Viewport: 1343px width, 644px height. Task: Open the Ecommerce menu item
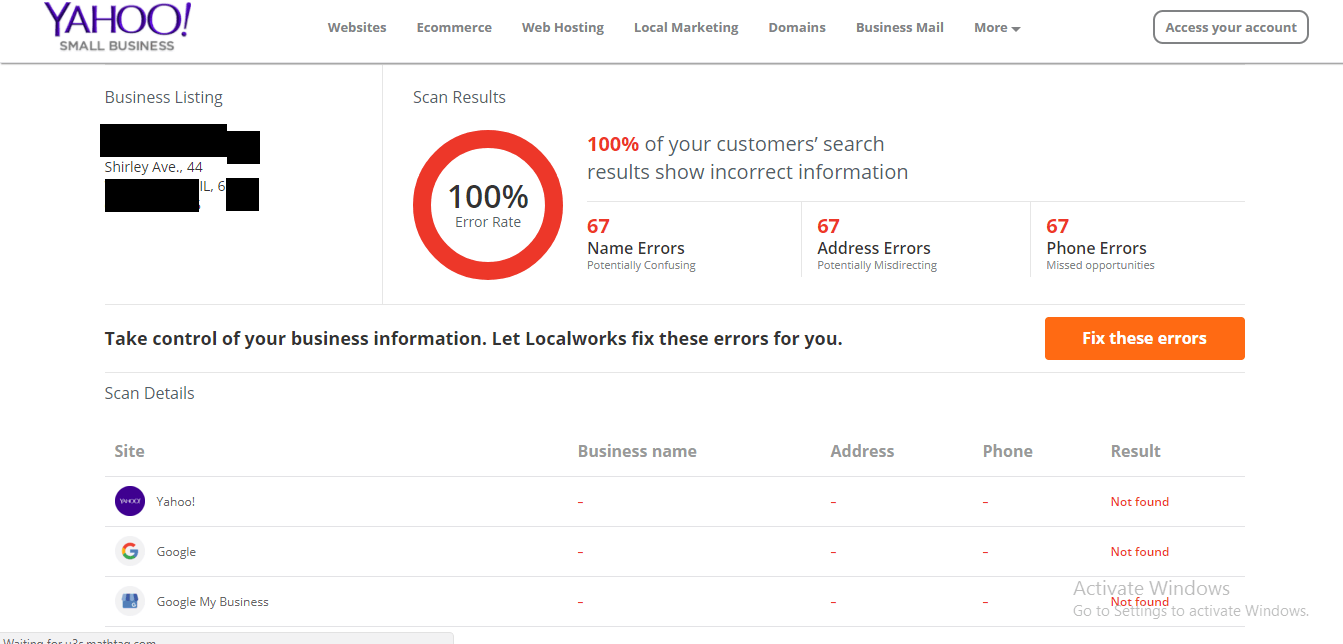click(x=454, y=27)
